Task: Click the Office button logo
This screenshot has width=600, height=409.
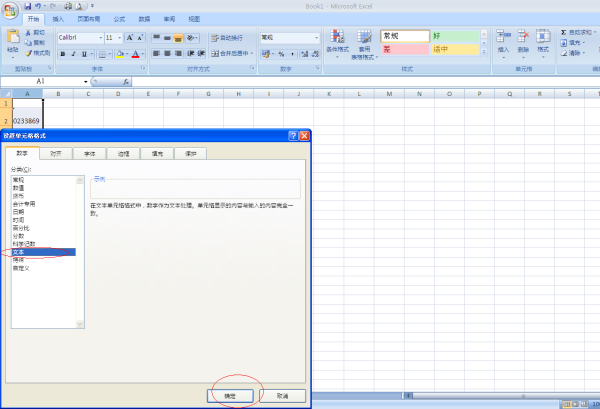Action: (11, 9)
